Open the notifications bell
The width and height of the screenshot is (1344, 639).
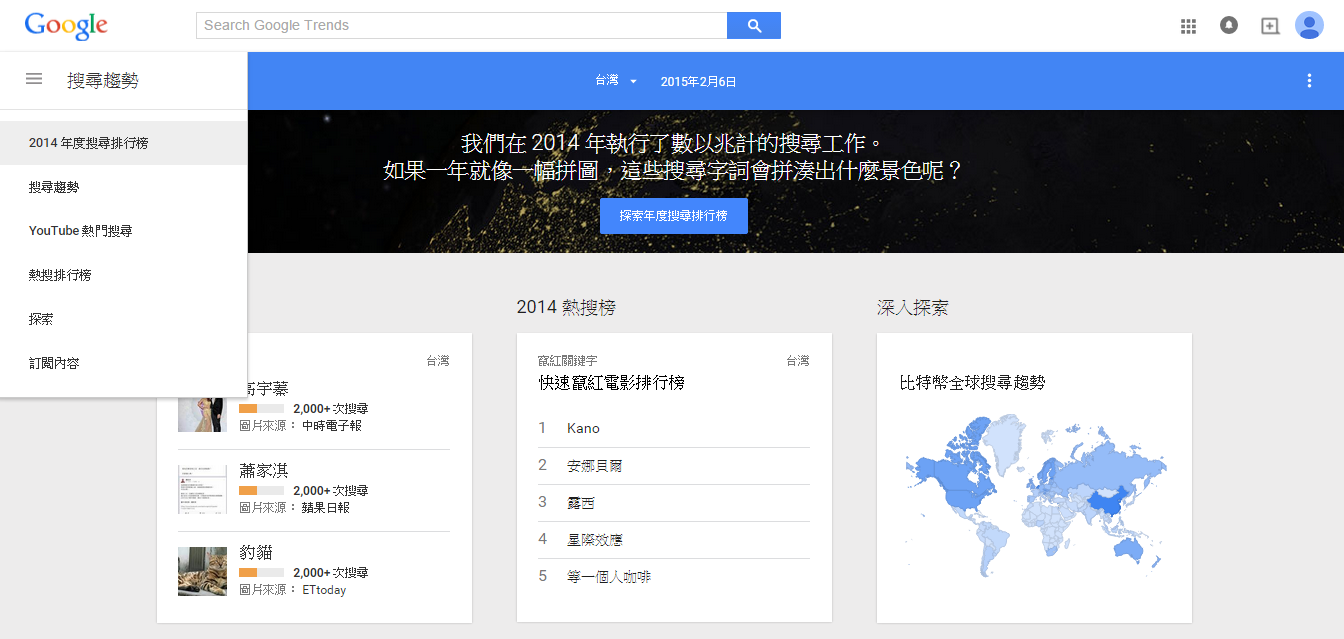coord(1229,26)
